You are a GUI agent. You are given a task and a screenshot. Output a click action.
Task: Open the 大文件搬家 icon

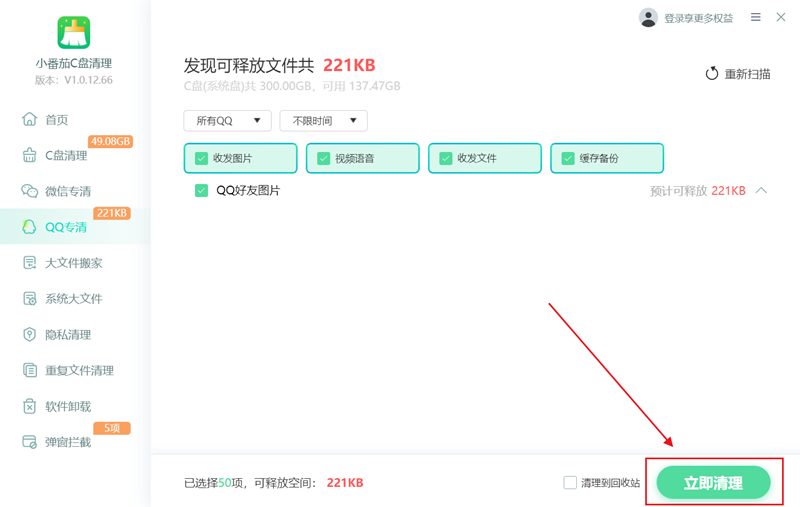tap(30, 263)
